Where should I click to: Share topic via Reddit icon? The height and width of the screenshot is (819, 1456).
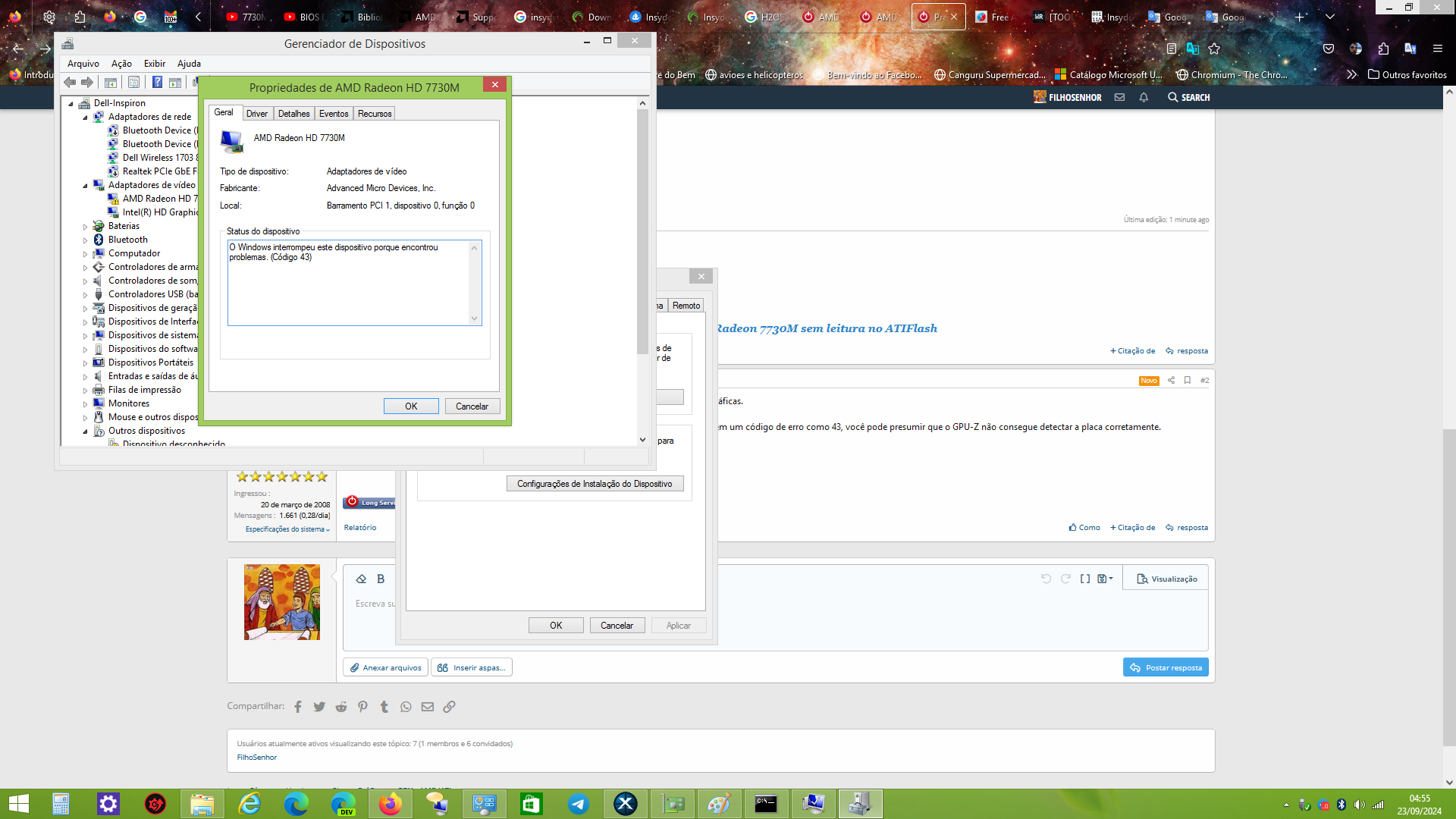pos(341,707)
